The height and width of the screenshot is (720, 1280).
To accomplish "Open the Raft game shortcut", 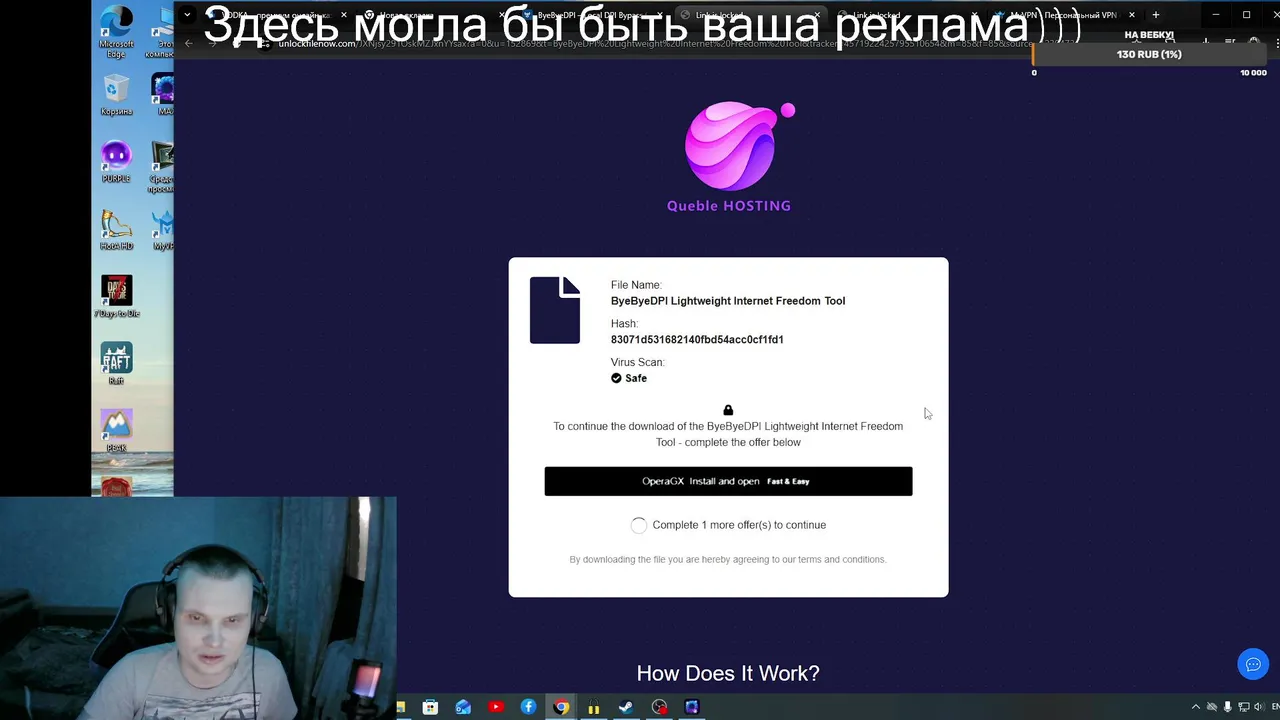I will click(x=116, y=364).
